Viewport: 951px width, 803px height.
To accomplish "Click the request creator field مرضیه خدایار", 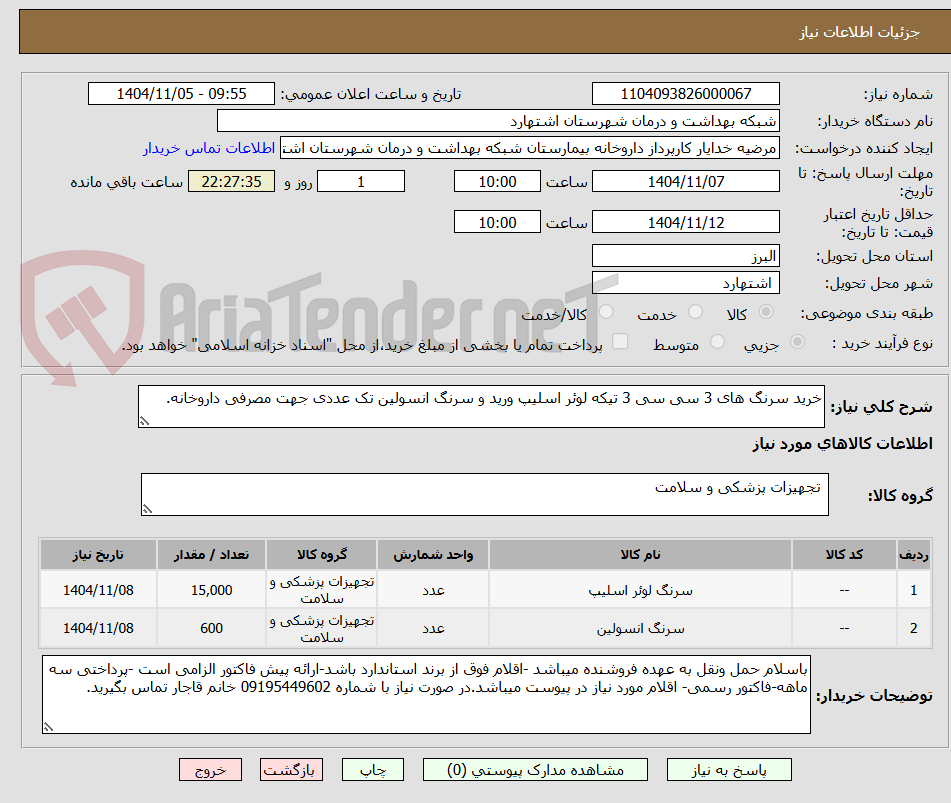I will click(x=529, y=148).
